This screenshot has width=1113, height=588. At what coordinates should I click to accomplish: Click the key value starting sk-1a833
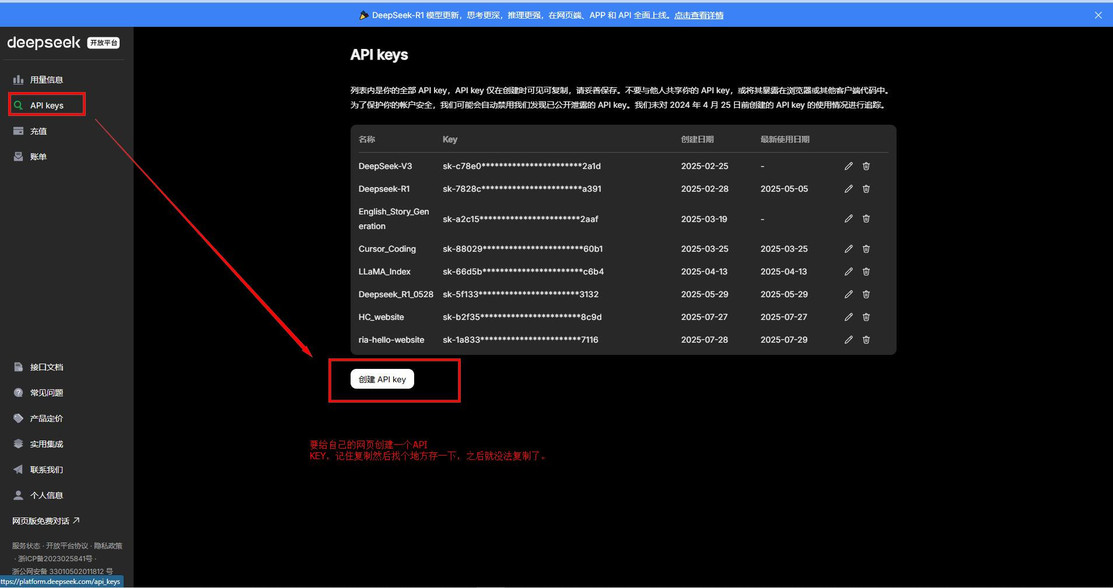pyautogui.click(x=520, y=339)
